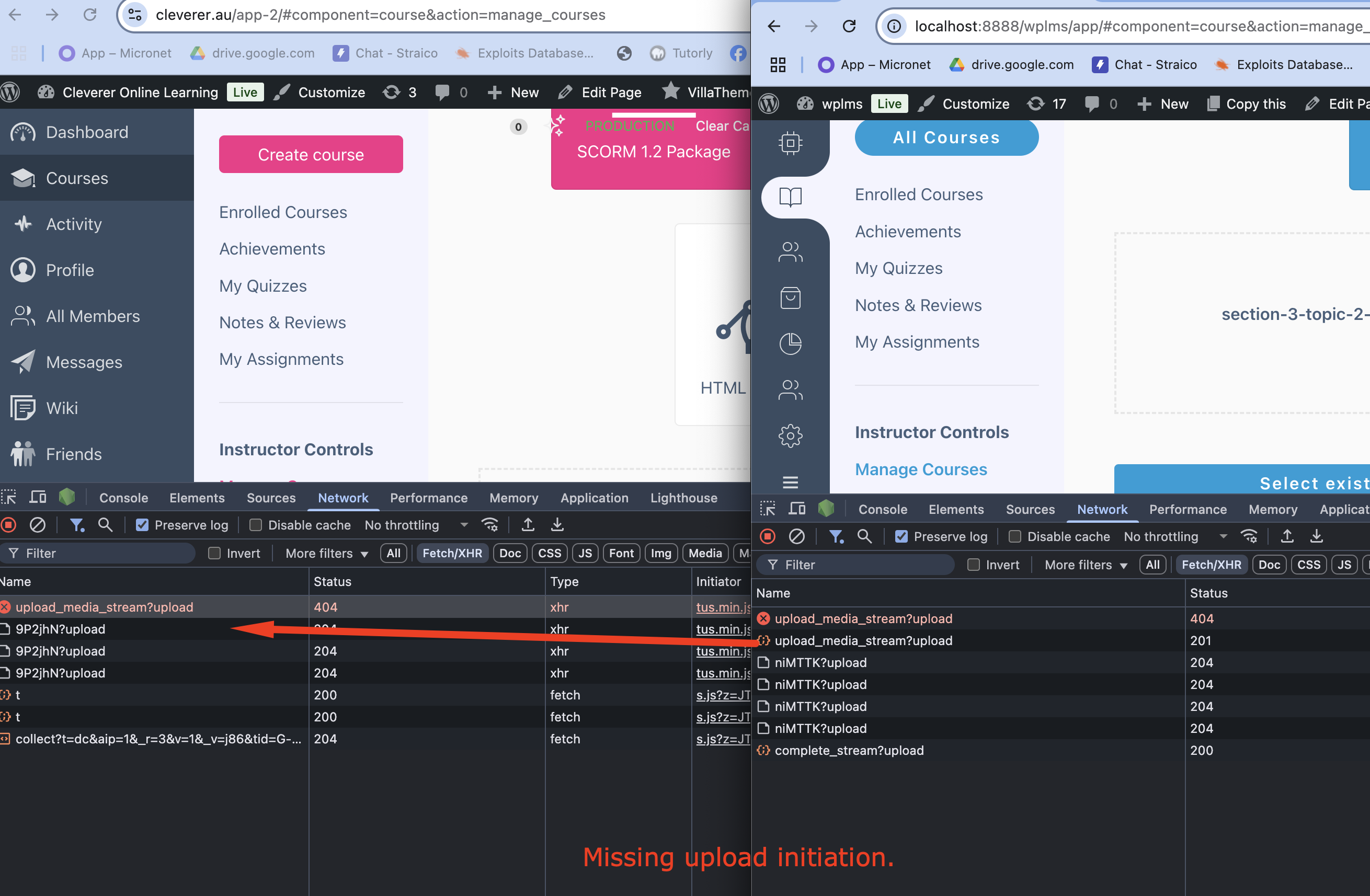
Task: Toggle Doc filter in left DevTools
Action: click(510, 553)
